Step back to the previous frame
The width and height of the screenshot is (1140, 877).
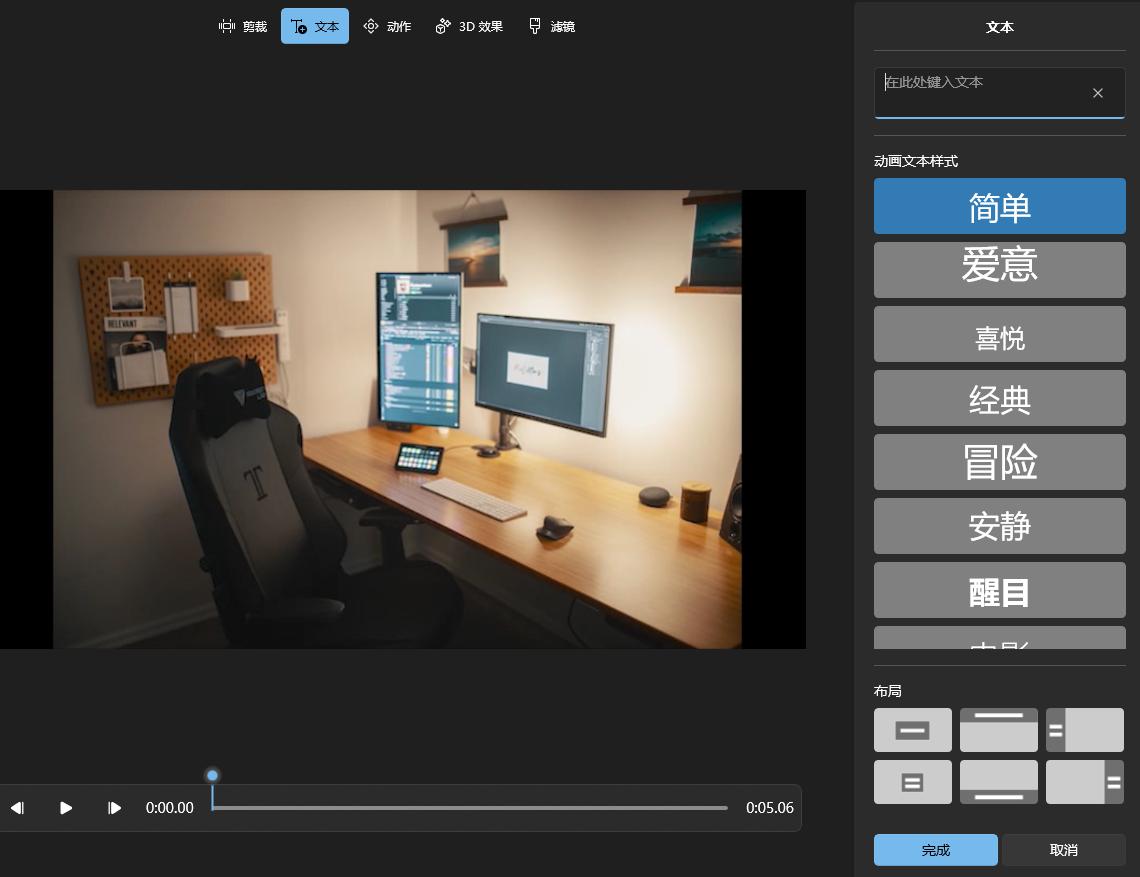pos(17,808)
